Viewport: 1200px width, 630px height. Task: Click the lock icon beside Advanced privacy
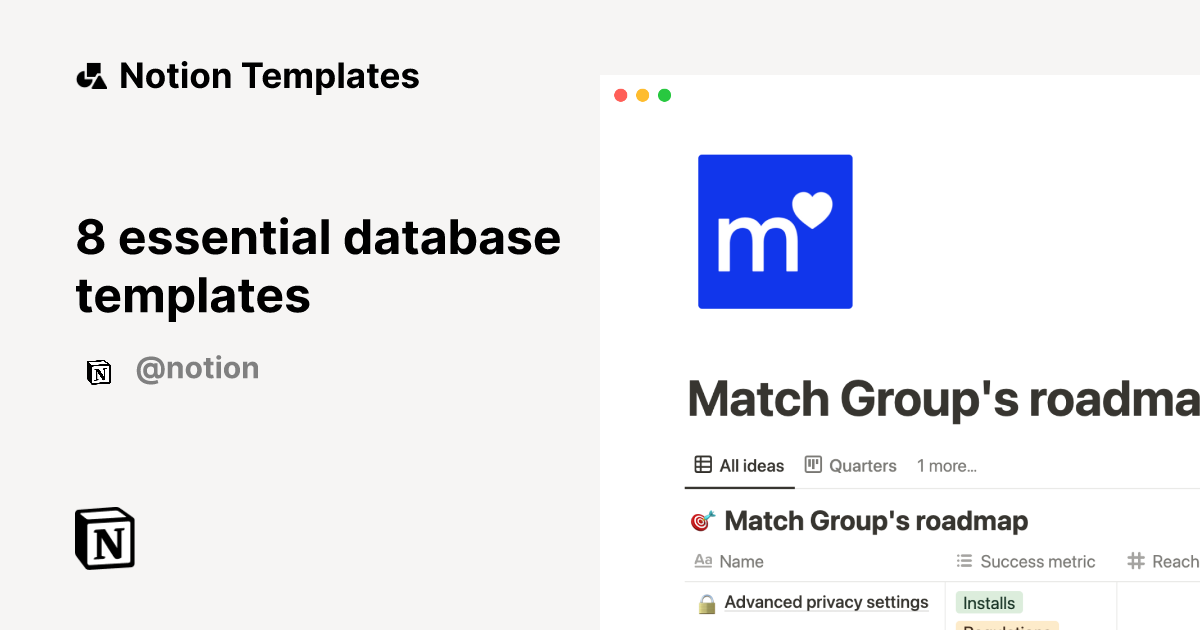click(x=707, y=603)
